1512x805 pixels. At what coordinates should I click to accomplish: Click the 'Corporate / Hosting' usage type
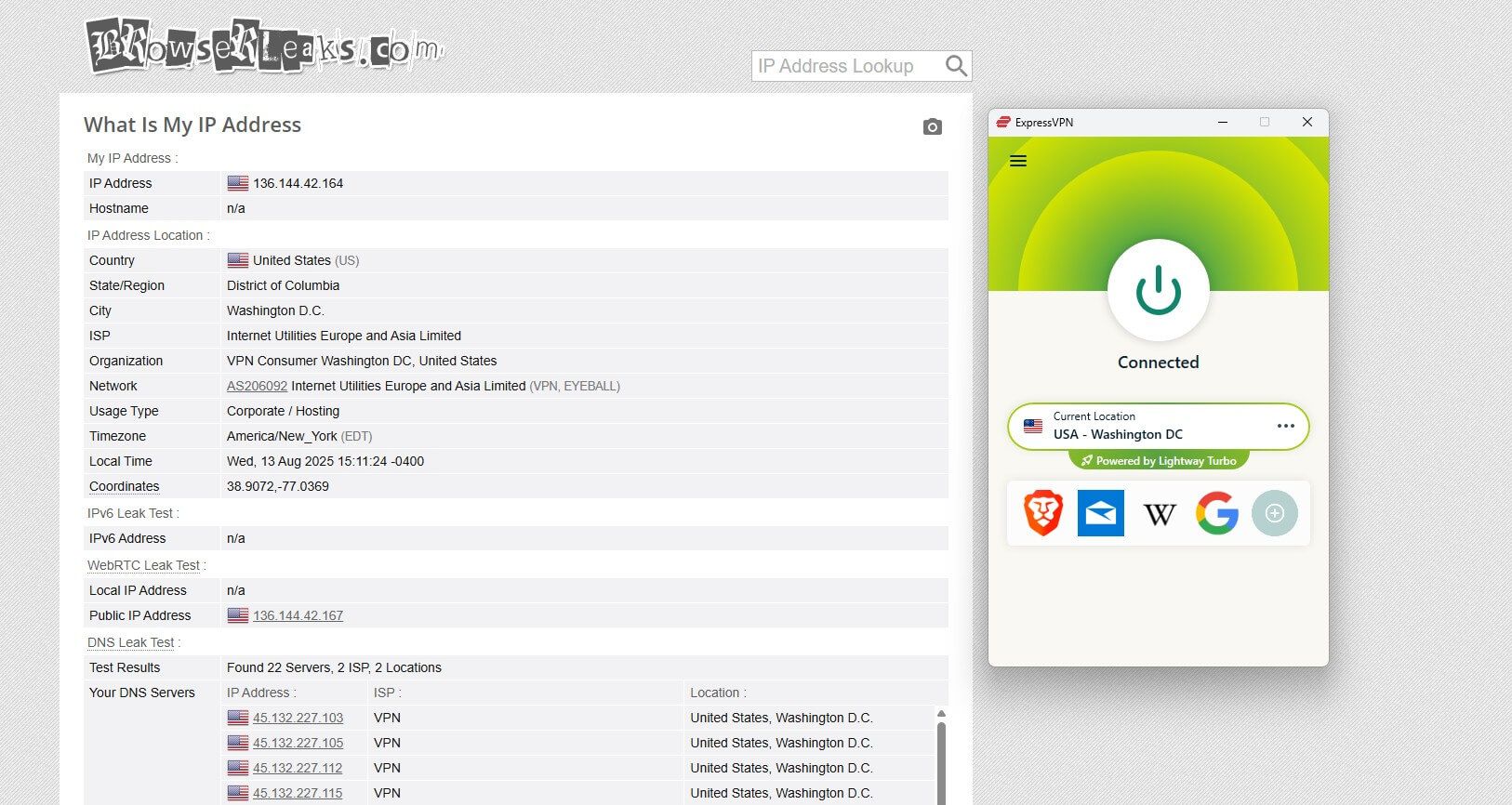tap(283, 411)
